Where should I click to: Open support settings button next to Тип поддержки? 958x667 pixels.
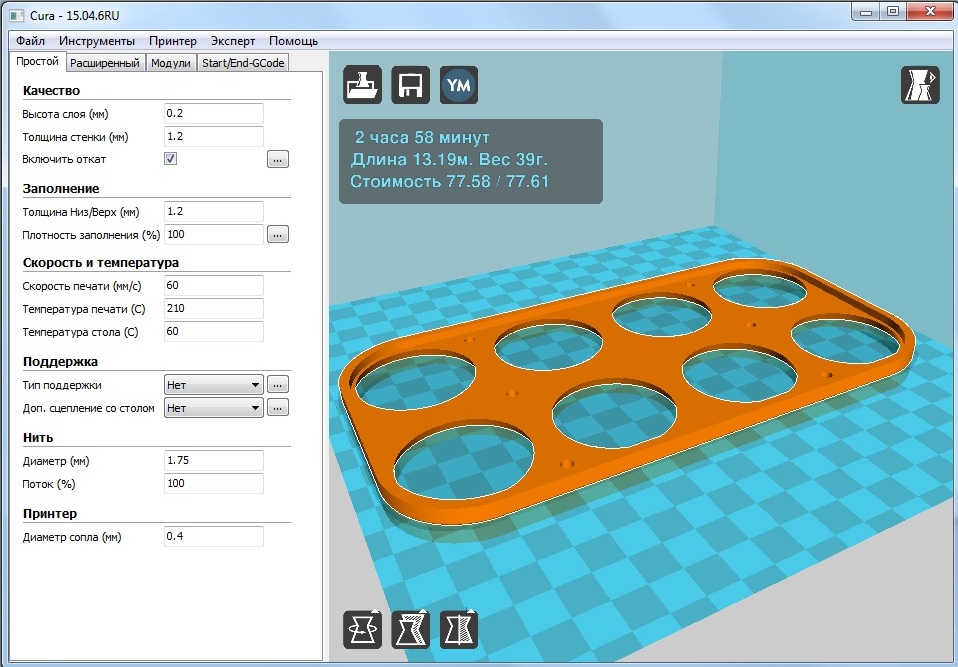pyautogui.click(x=277, y=385)
